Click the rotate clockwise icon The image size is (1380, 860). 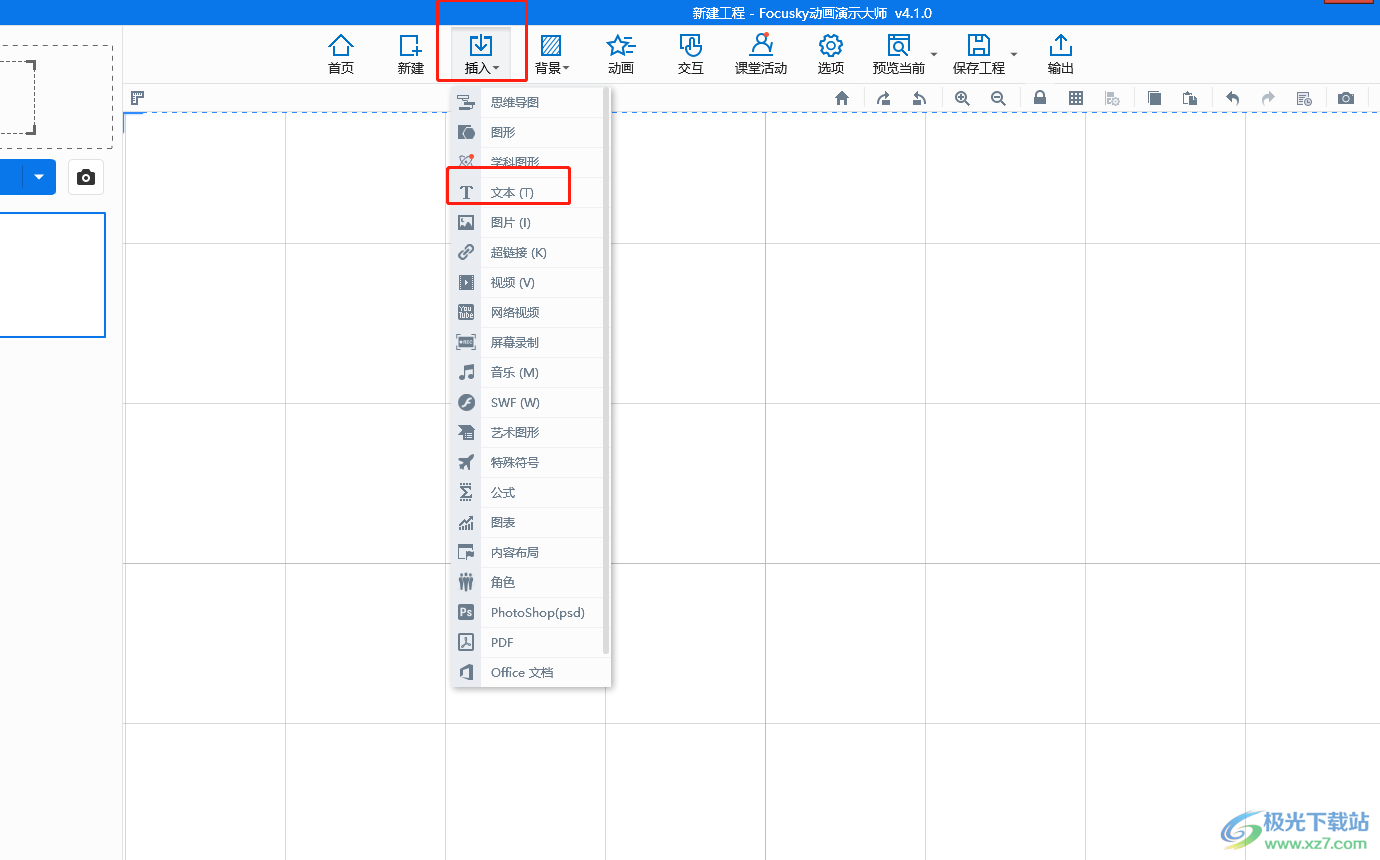pos(883,98)
